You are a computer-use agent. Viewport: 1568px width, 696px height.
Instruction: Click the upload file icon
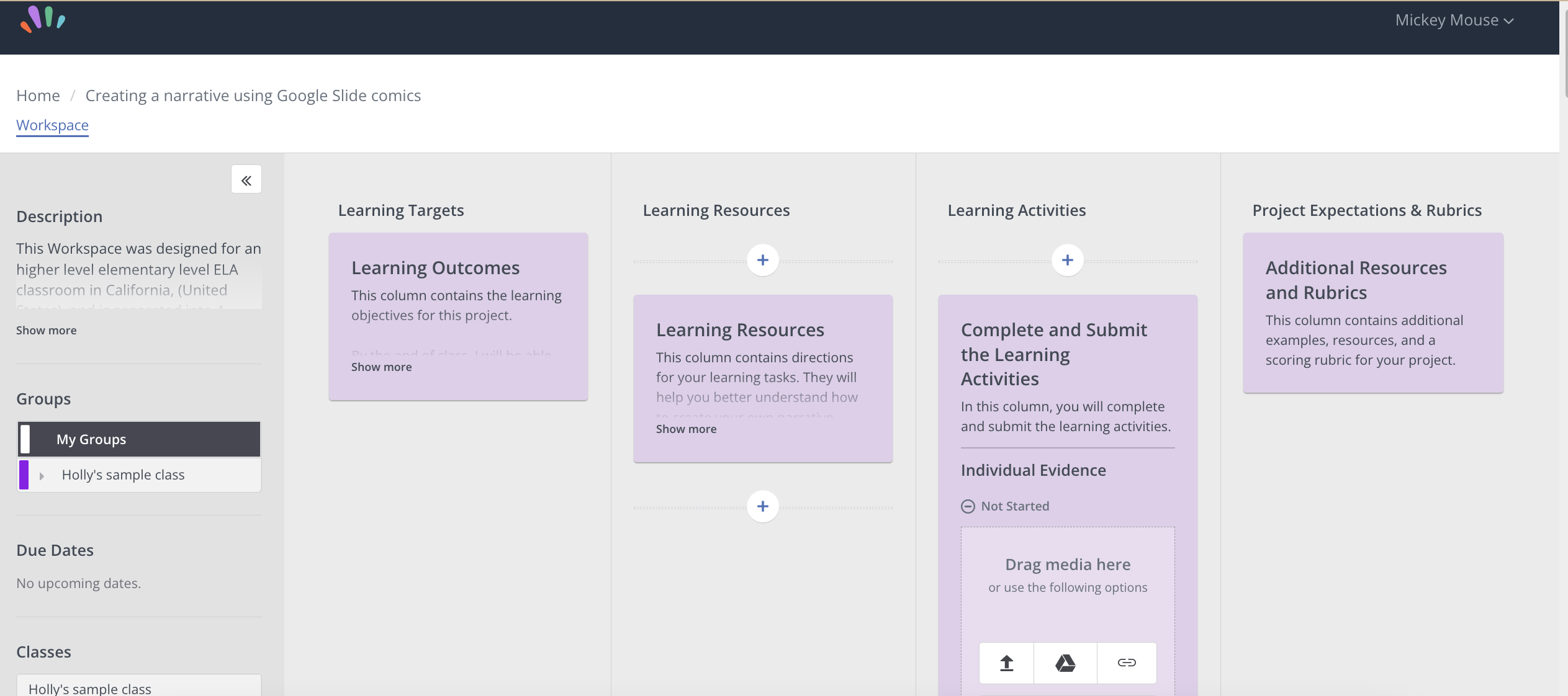click(x=1006, y=663)
